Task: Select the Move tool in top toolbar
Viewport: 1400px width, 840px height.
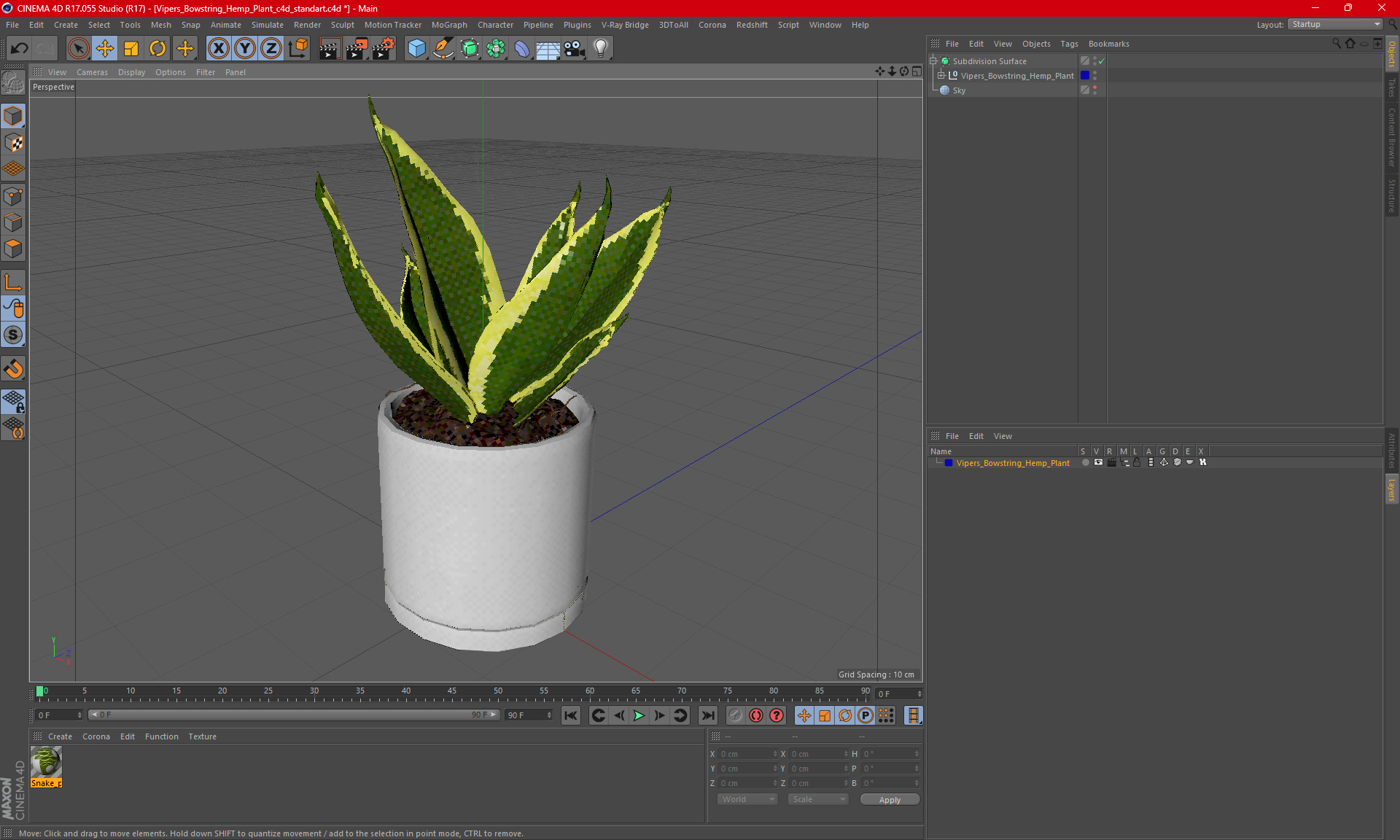Action: coord(105,48)
